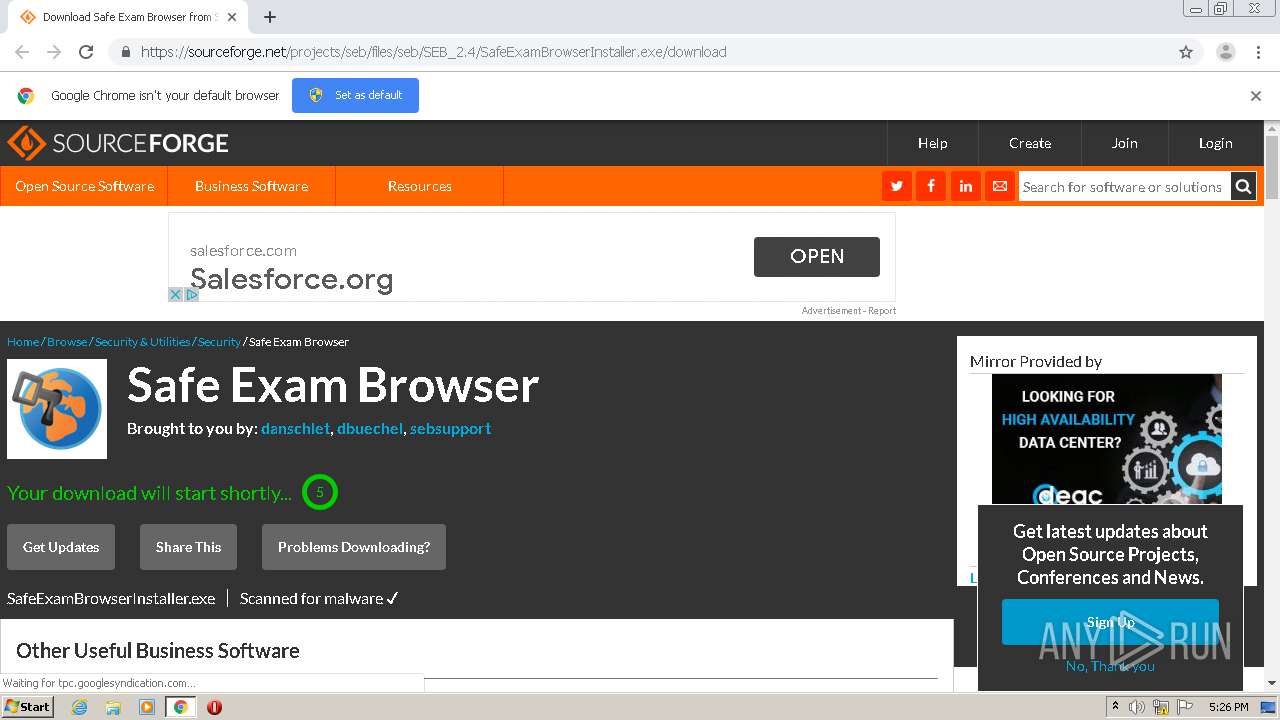The image size is (1280, 720).
Task: Expand Business Software menu
Action: pyautogui.click(x=251, y=186)
